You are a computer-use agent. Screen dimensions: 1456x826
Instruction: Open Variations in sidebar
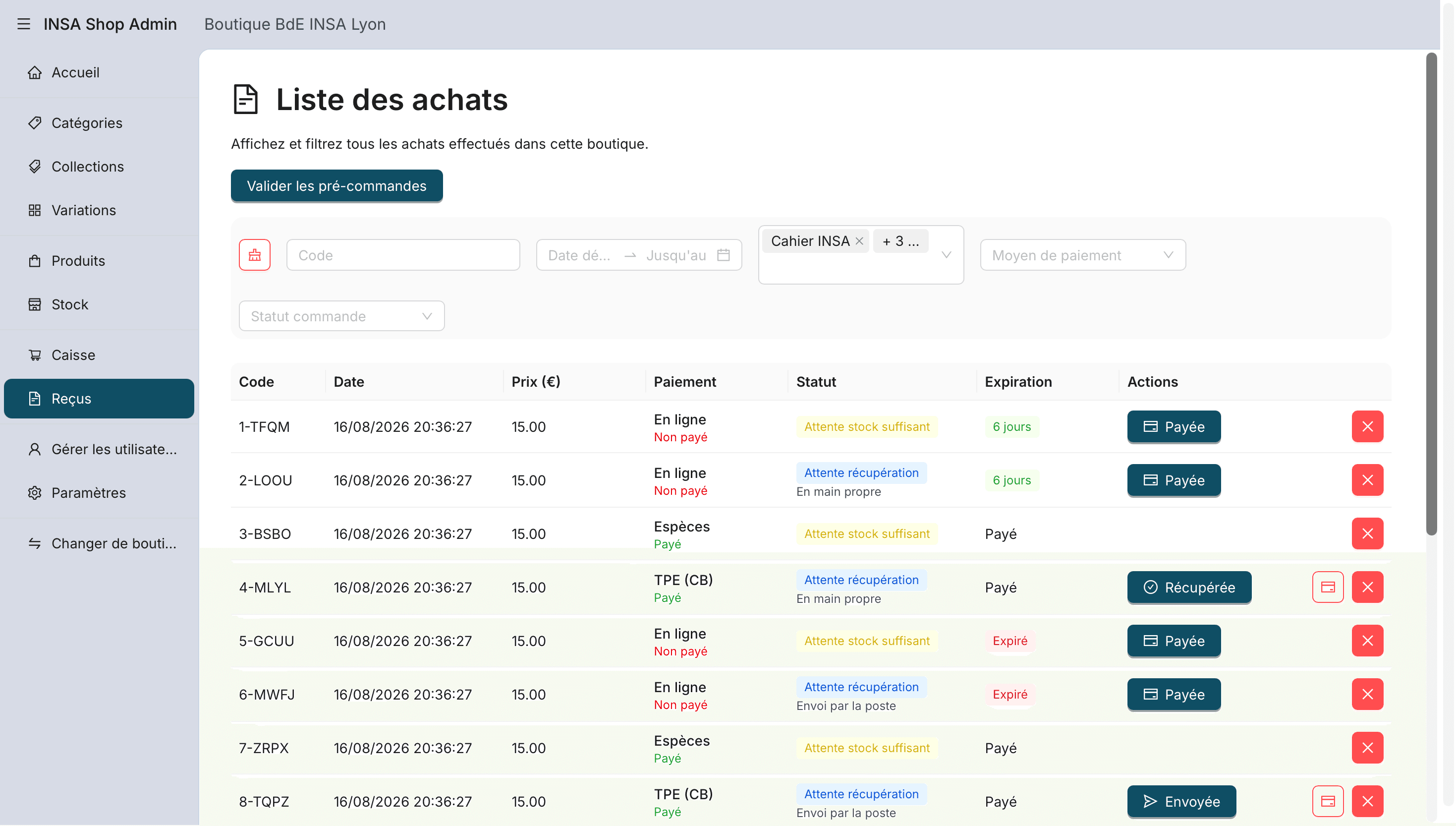(99, 211)
